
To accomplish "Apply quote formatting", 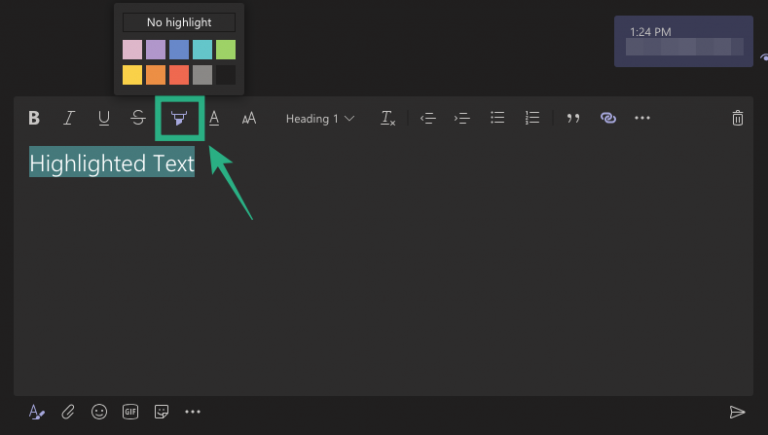I will 573,118.
